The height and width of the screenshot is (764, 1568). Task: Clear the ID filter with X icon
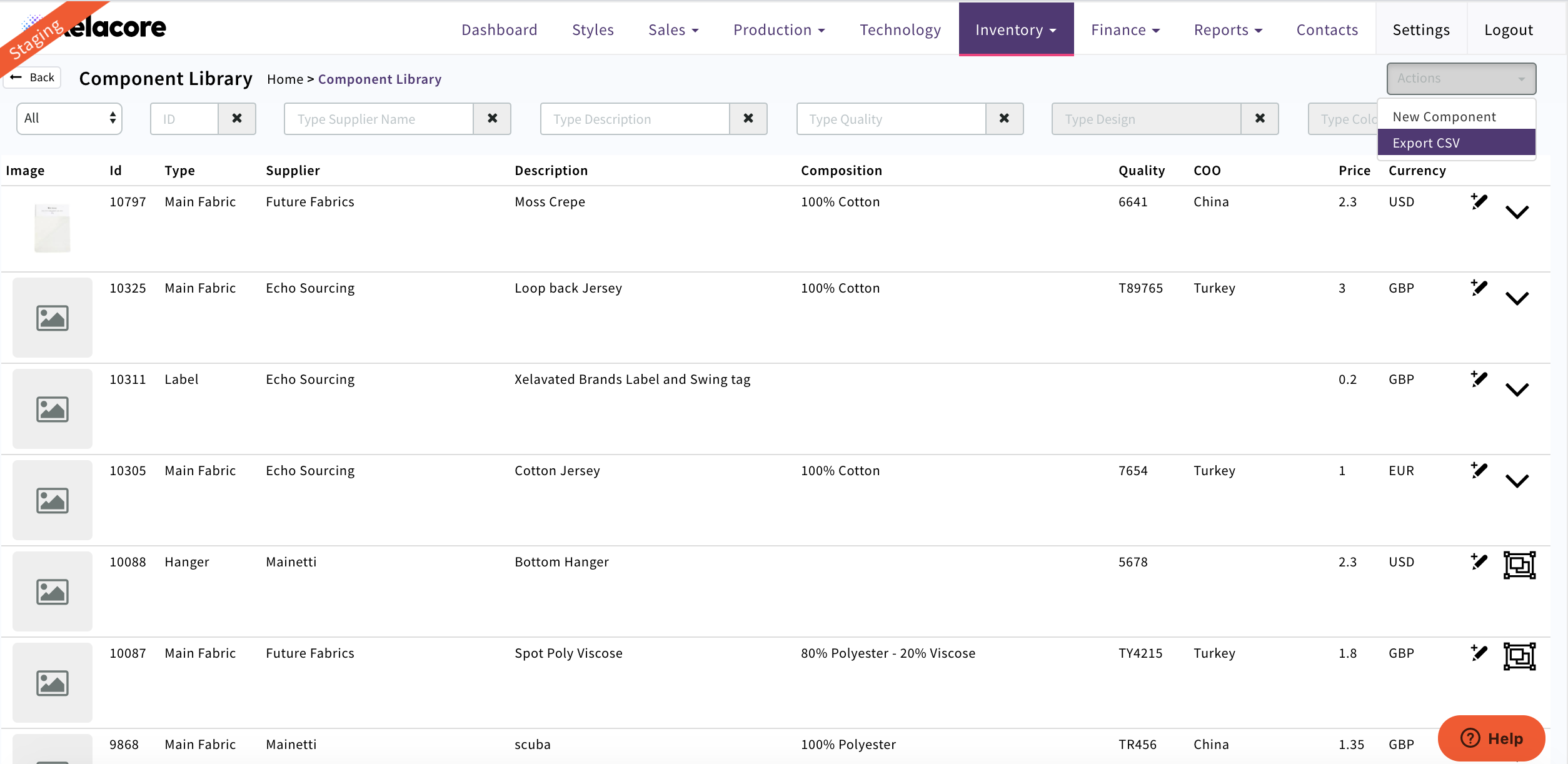237,119
